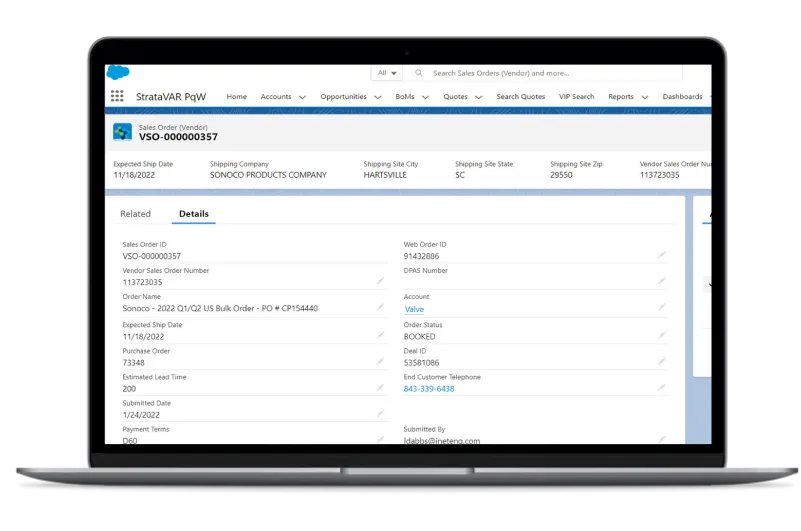The image size is (801, 531).
Task: Edit Vendor Sales Order Number pencil icon
Action: coord(381,281)
